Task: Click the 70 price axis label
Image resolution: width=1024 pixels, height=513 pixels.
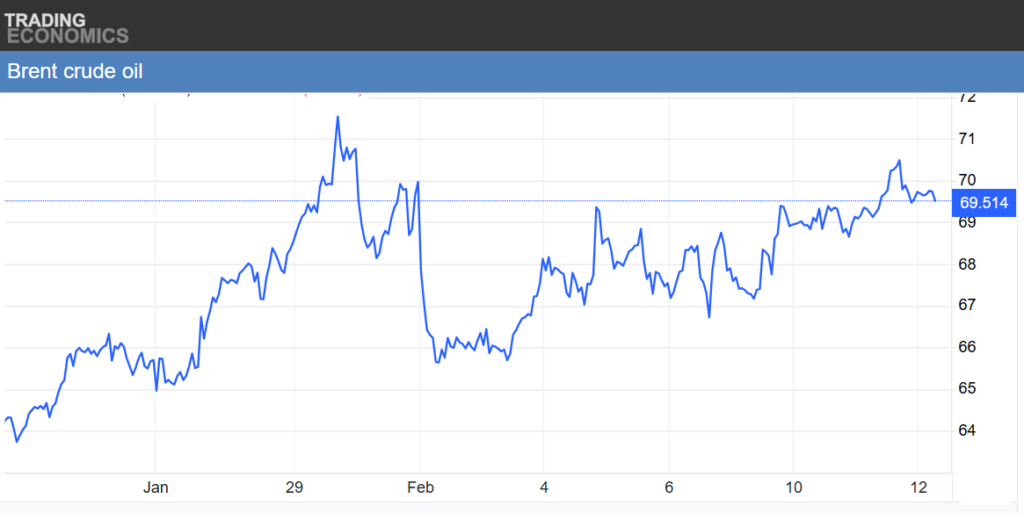Action: [967, 180]
